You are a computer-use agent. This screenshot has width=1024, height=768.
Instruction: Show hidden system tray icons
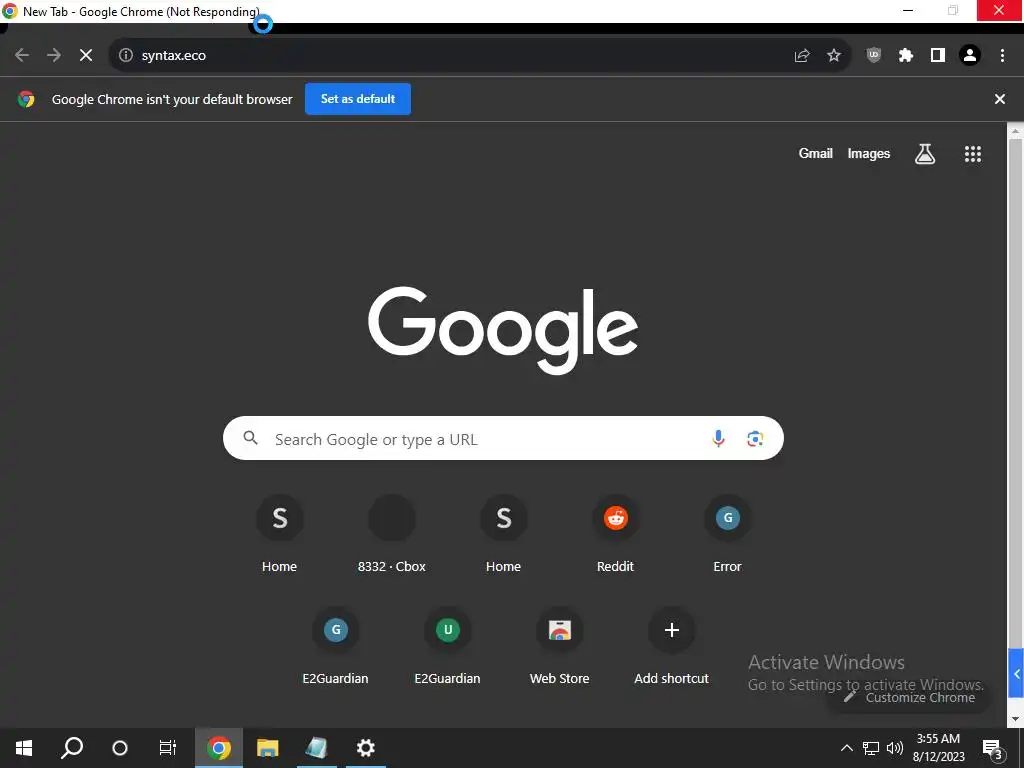click(x=846, y=748)
